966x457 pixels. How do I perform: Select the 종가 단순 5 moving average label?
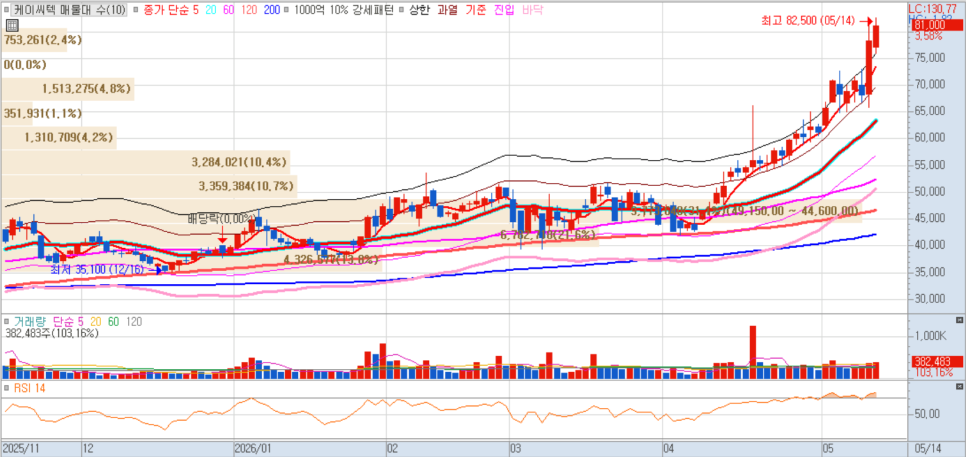pos(170,10)
